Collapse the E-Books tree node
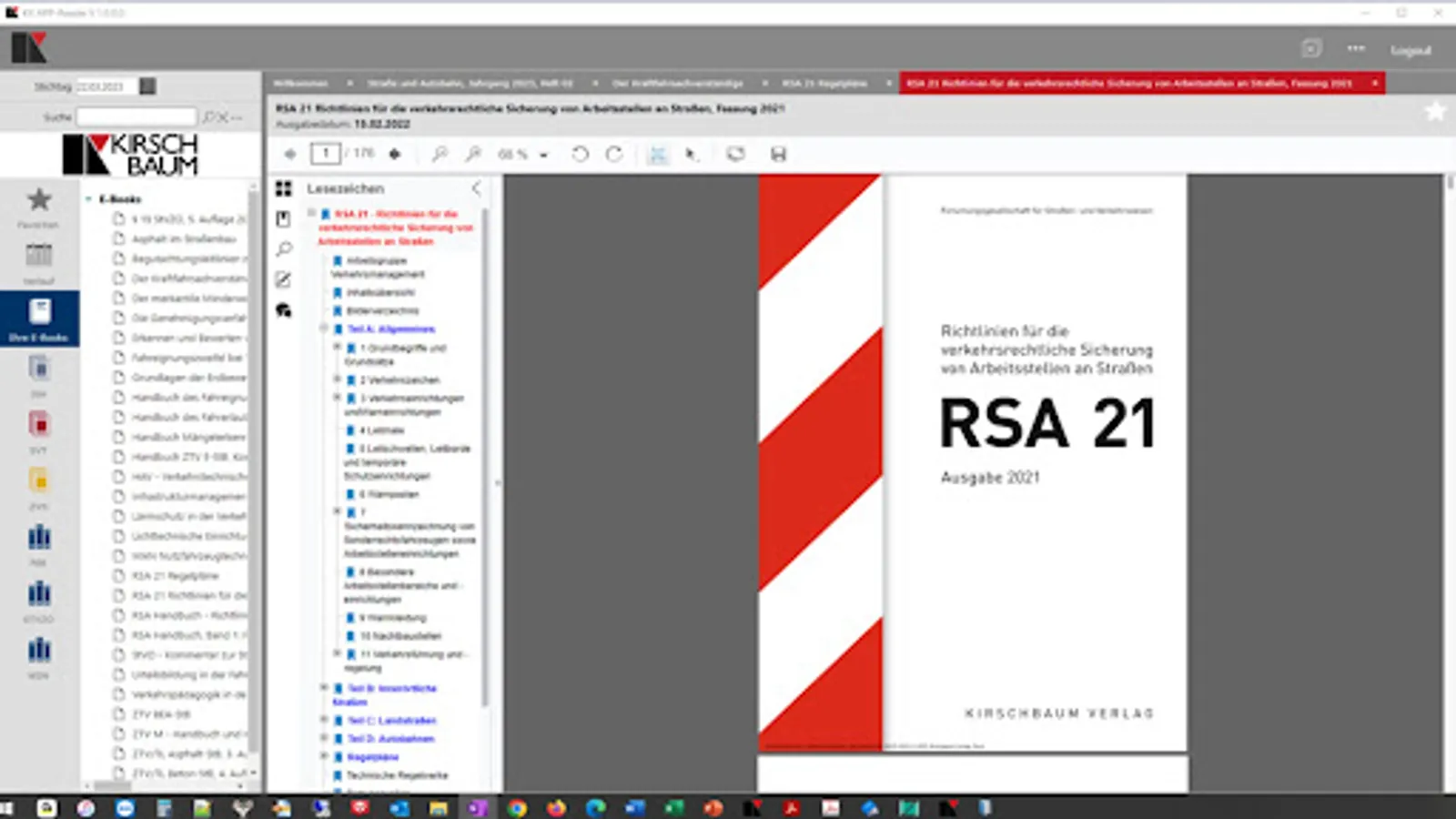This screenshot has height=819, width=1456. point(88,198)
